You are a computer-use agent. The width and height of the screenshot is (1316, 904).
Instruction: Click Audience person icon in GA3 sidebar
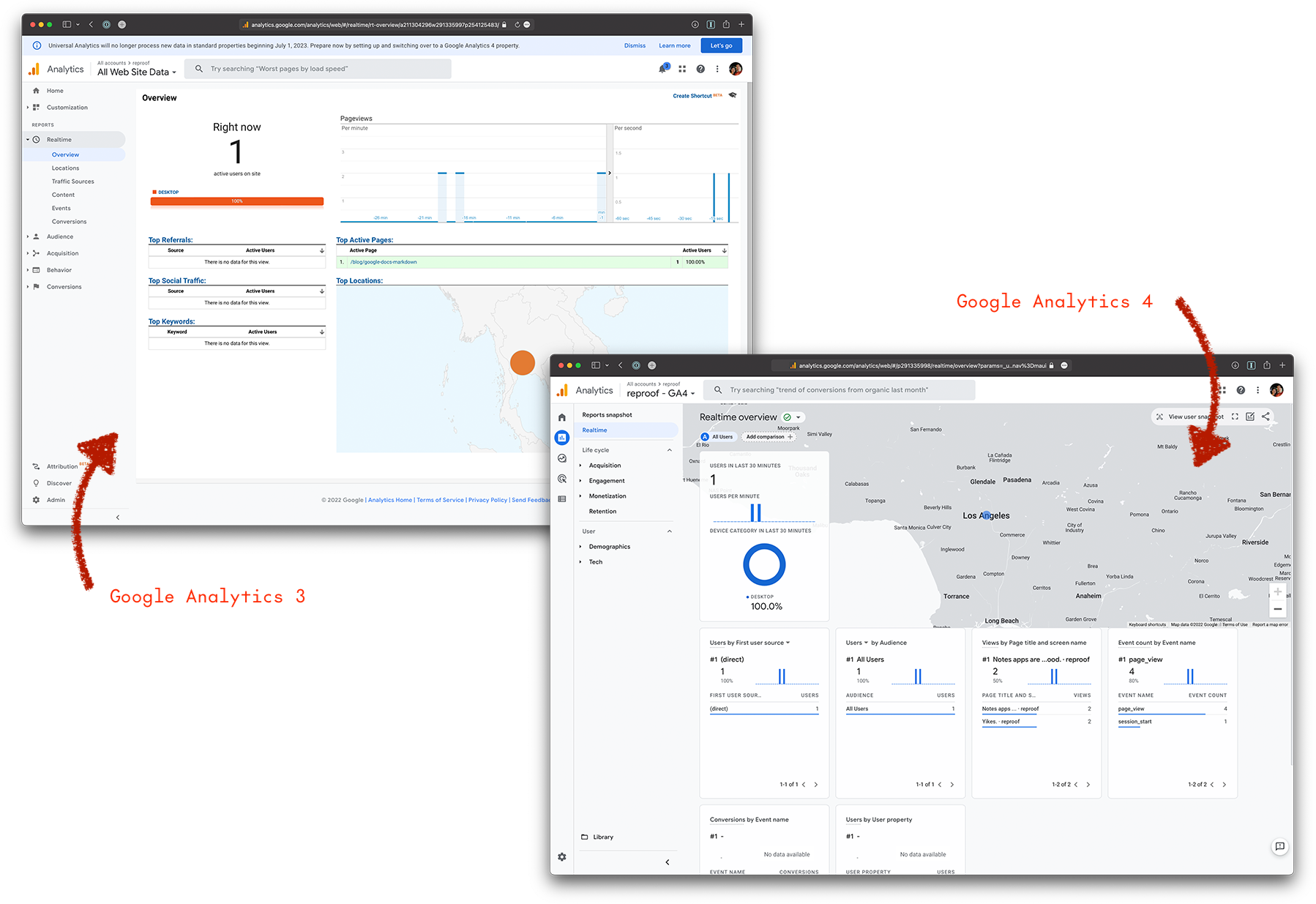click(x=36, y=236)
